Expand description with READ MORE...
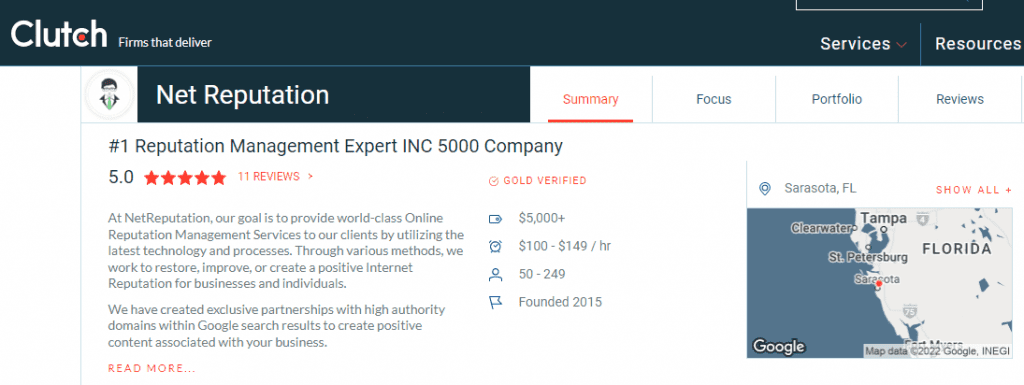 [152, 369]
